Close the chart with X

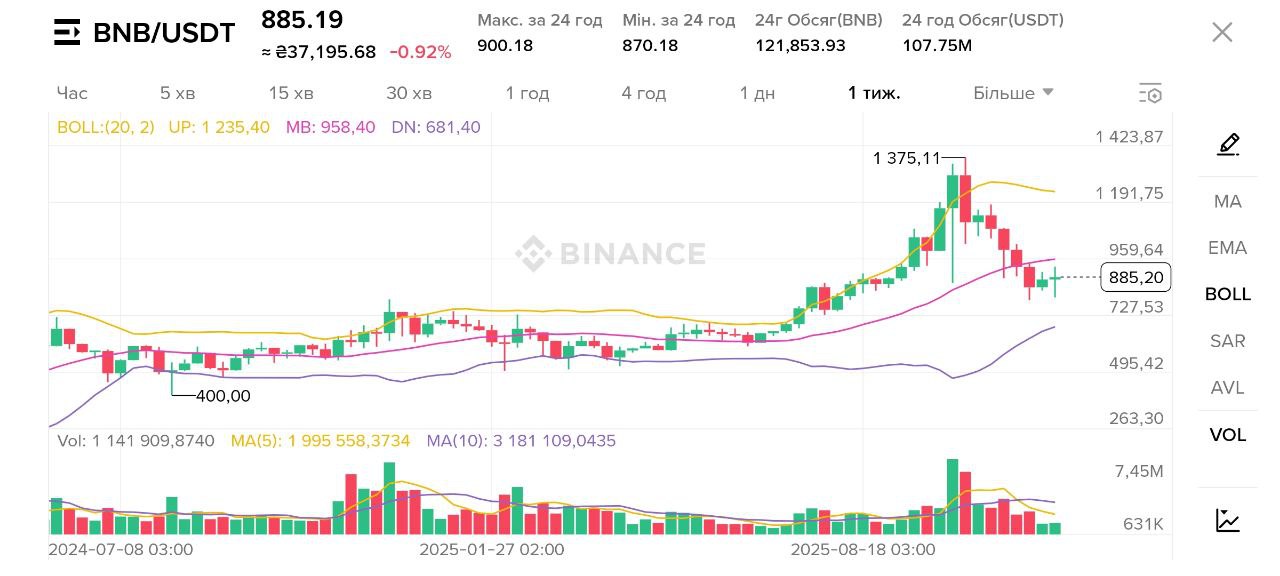(1222, 32)
